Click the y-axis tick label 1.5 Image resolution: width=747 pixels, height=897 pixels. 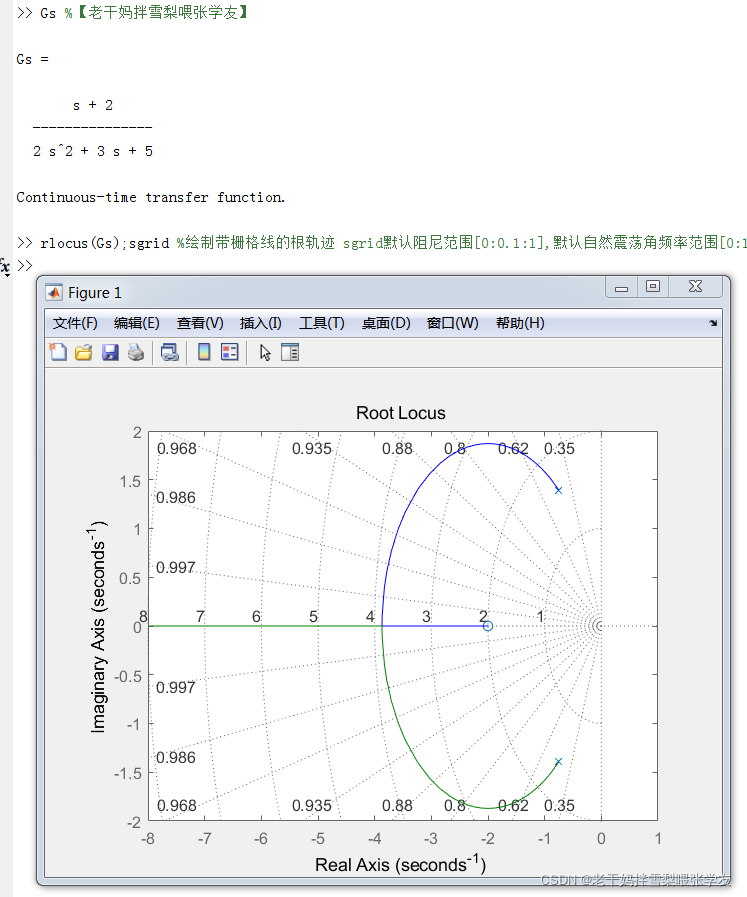[130, 481]
